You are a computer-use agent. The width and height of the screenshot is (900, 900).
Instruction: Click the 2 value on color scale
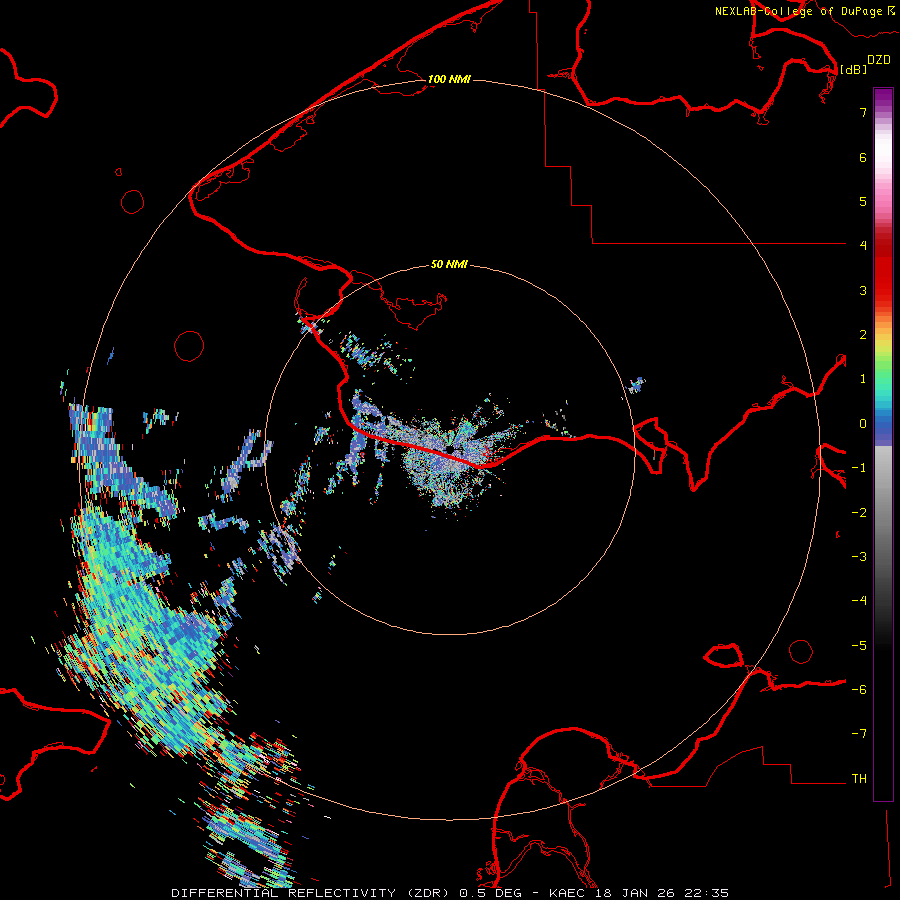click(x=863, y=335)
